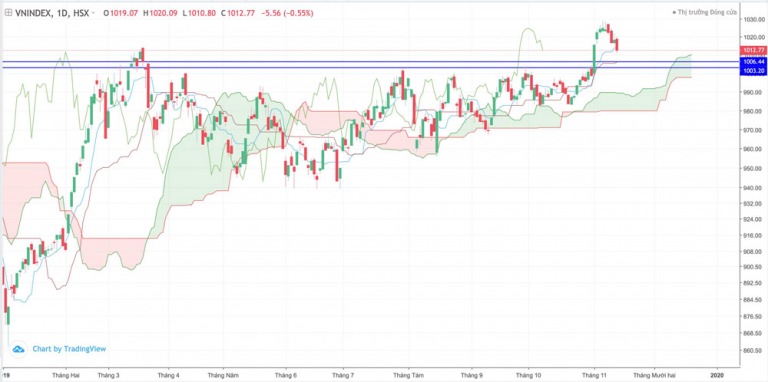The width and height of the screenshot is (768, 382).
Task: Click 'Tháng 11' on the time axis
Action: point(595,376)
